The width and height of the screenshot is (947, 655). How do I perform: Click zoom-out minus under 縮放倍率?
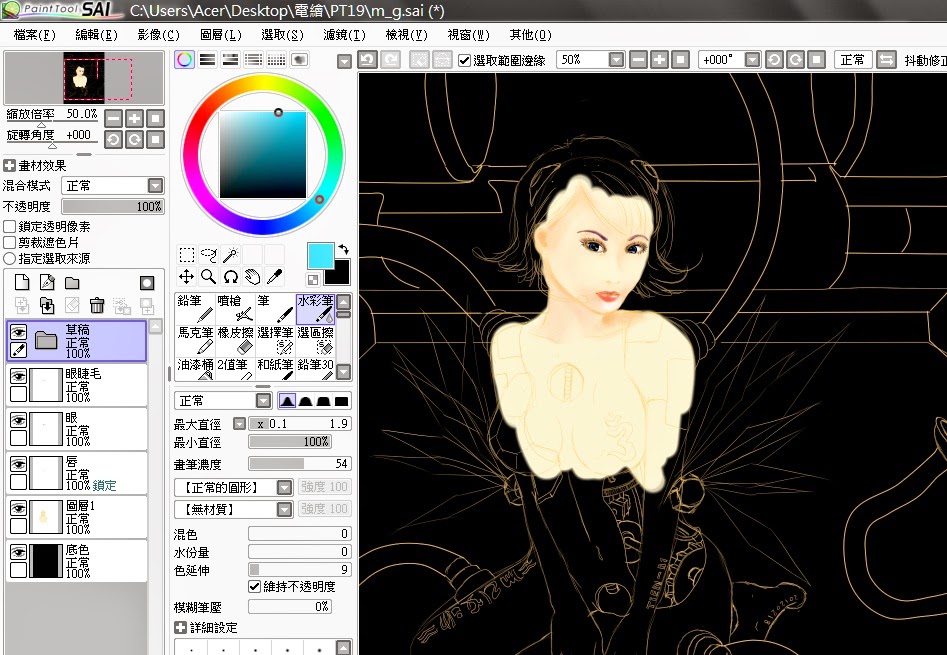[x=113, y=119]
